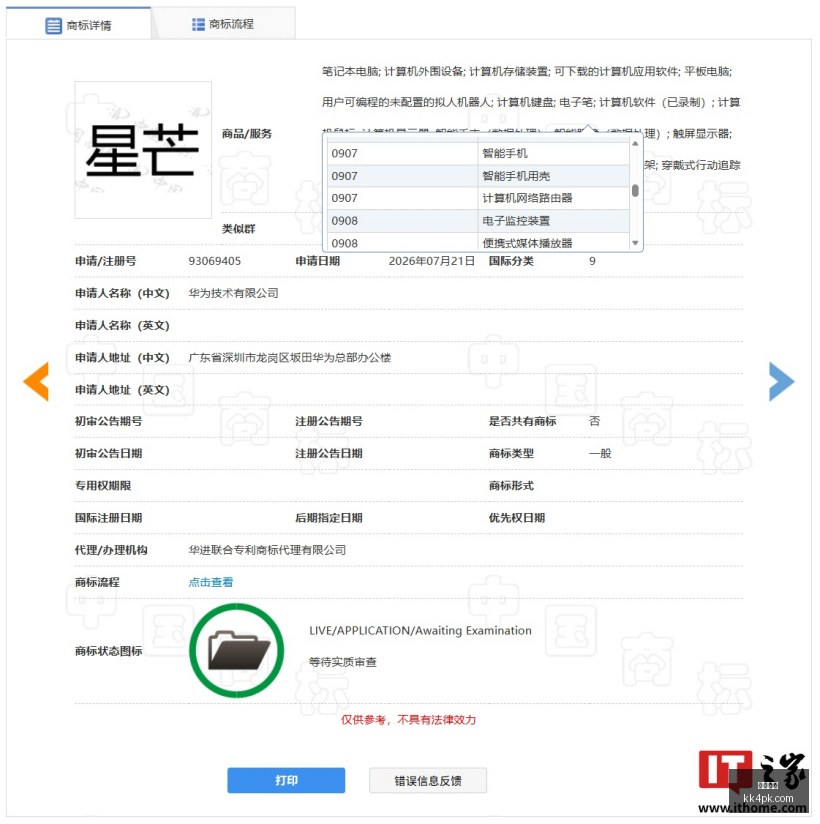Click the 是否共有商标 value 否
This screenshot has width=820, height=824.
click(594, 421)
